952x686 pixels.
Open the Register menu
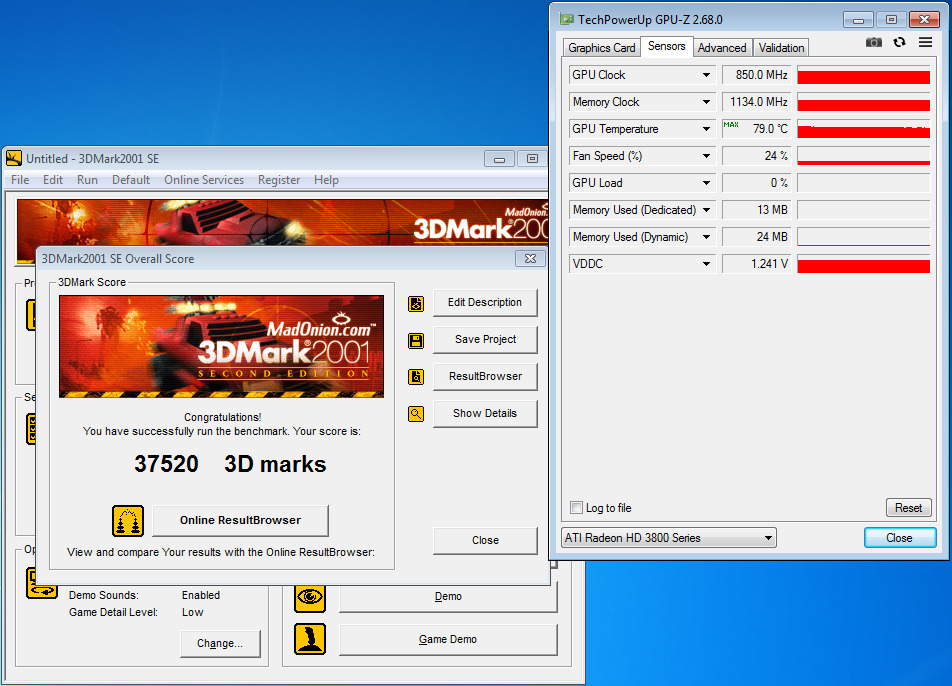[279, 180]
